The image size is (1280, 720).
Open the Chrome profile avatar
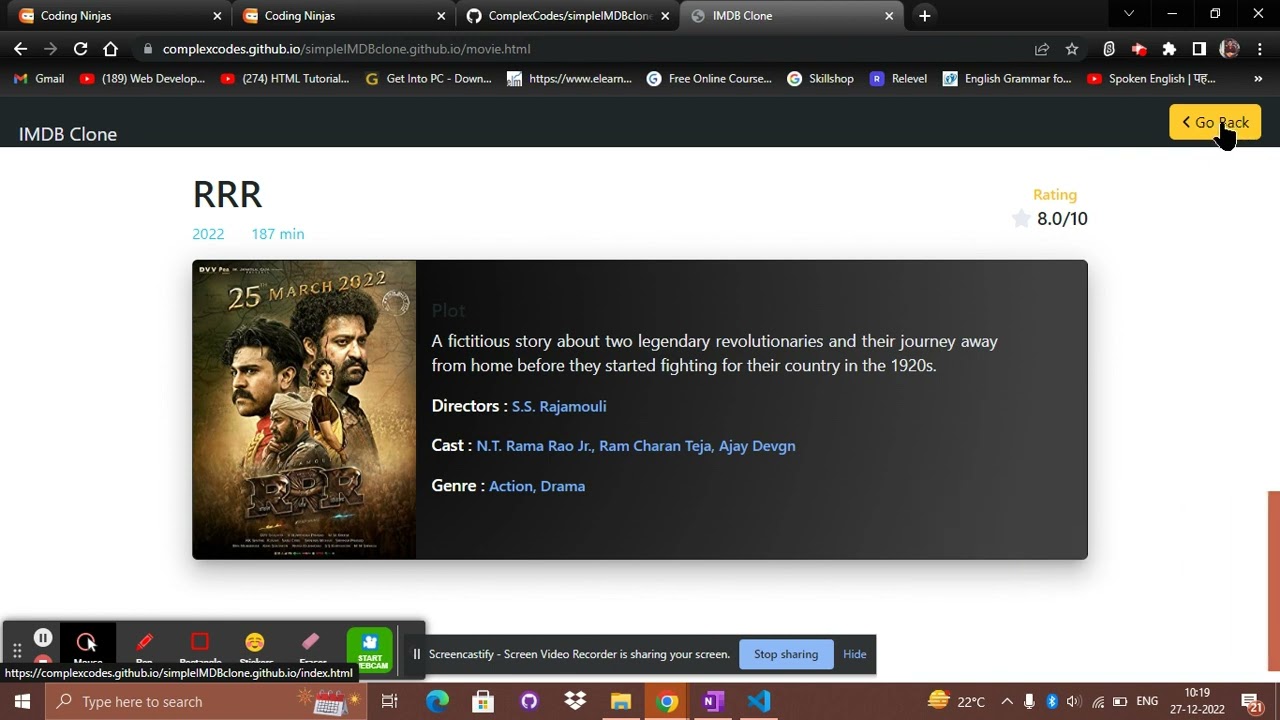coord(1230,49)
